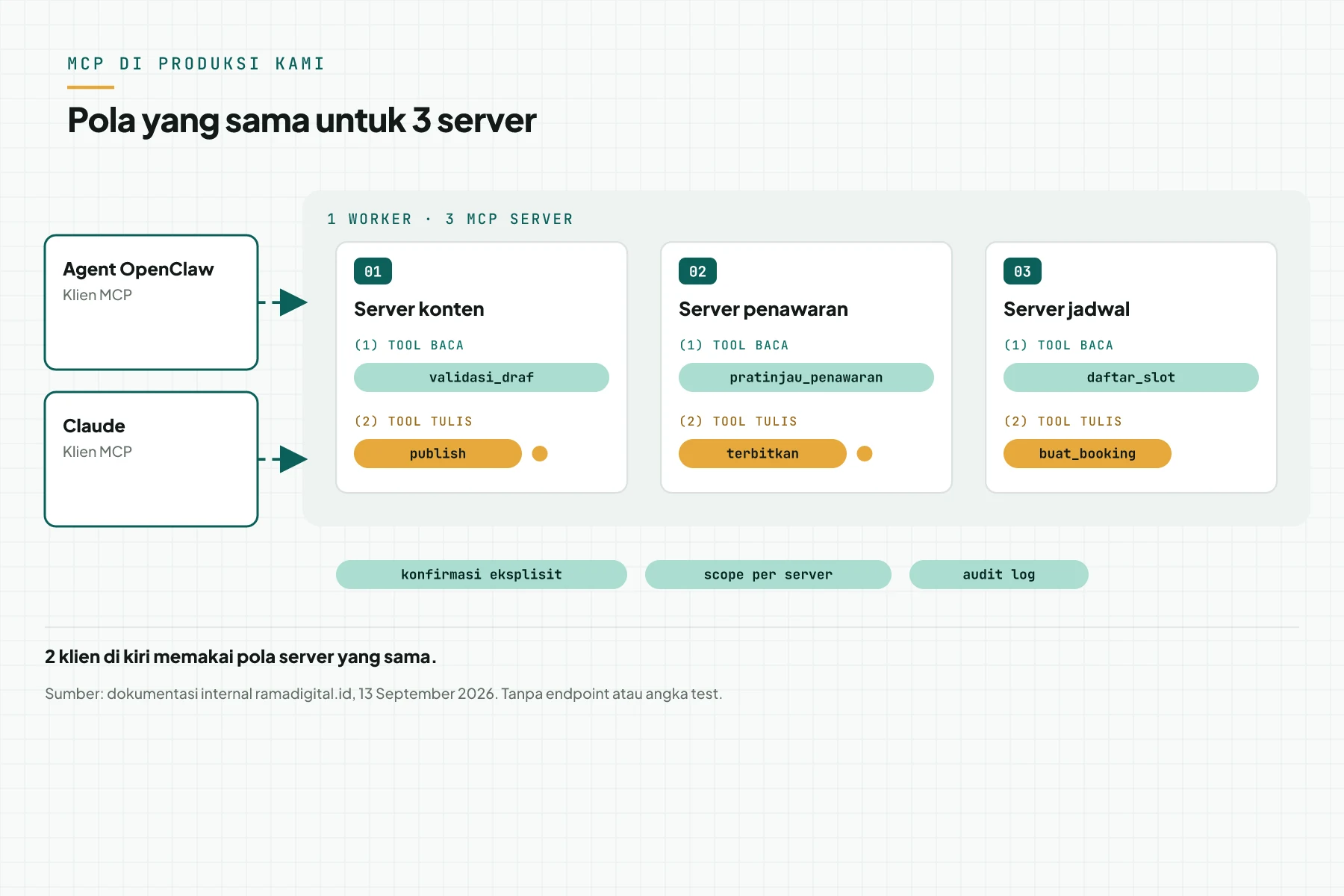Click the Server jadwal heading
The image size is (1344, 896).
[1066, 309]
